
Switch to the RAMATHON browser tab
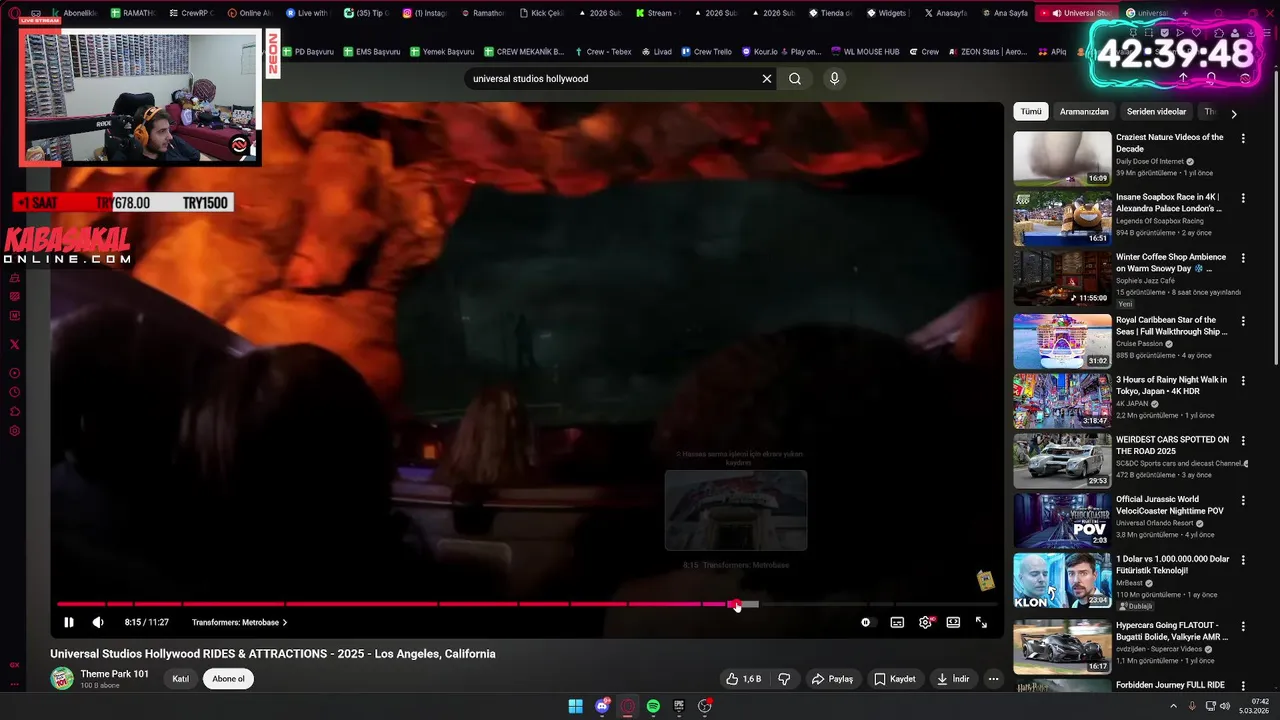pos(135,13)
